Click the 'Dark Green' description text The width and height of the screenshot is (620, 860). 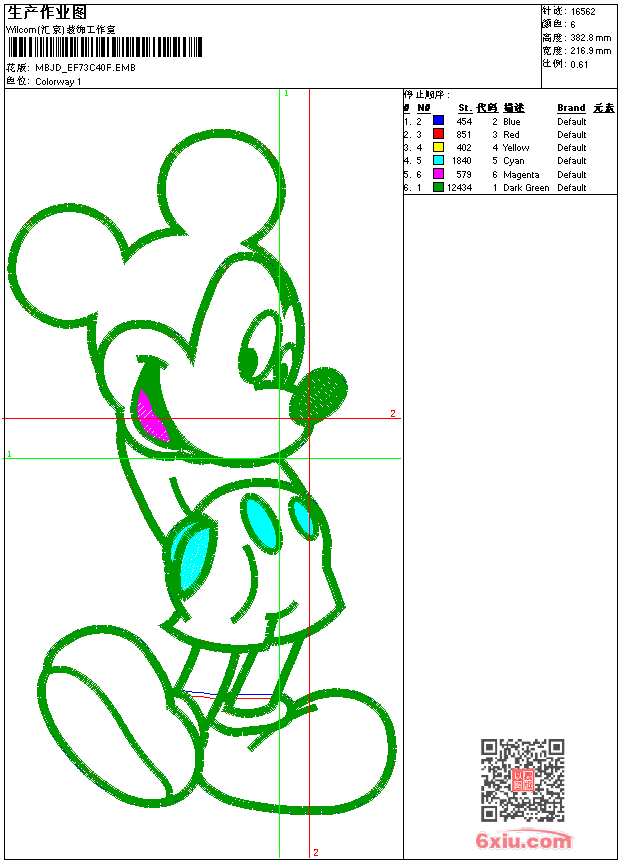[x=526, y=188]
